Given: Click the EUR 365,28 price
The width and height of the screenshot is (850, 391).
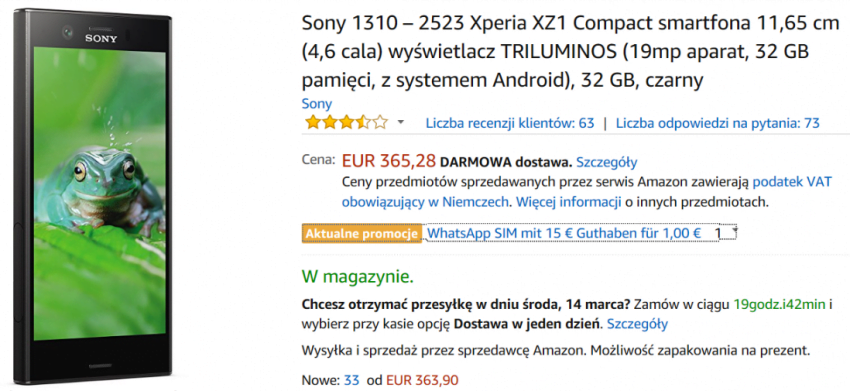Looking at the screenshot, I should [389, 161].
